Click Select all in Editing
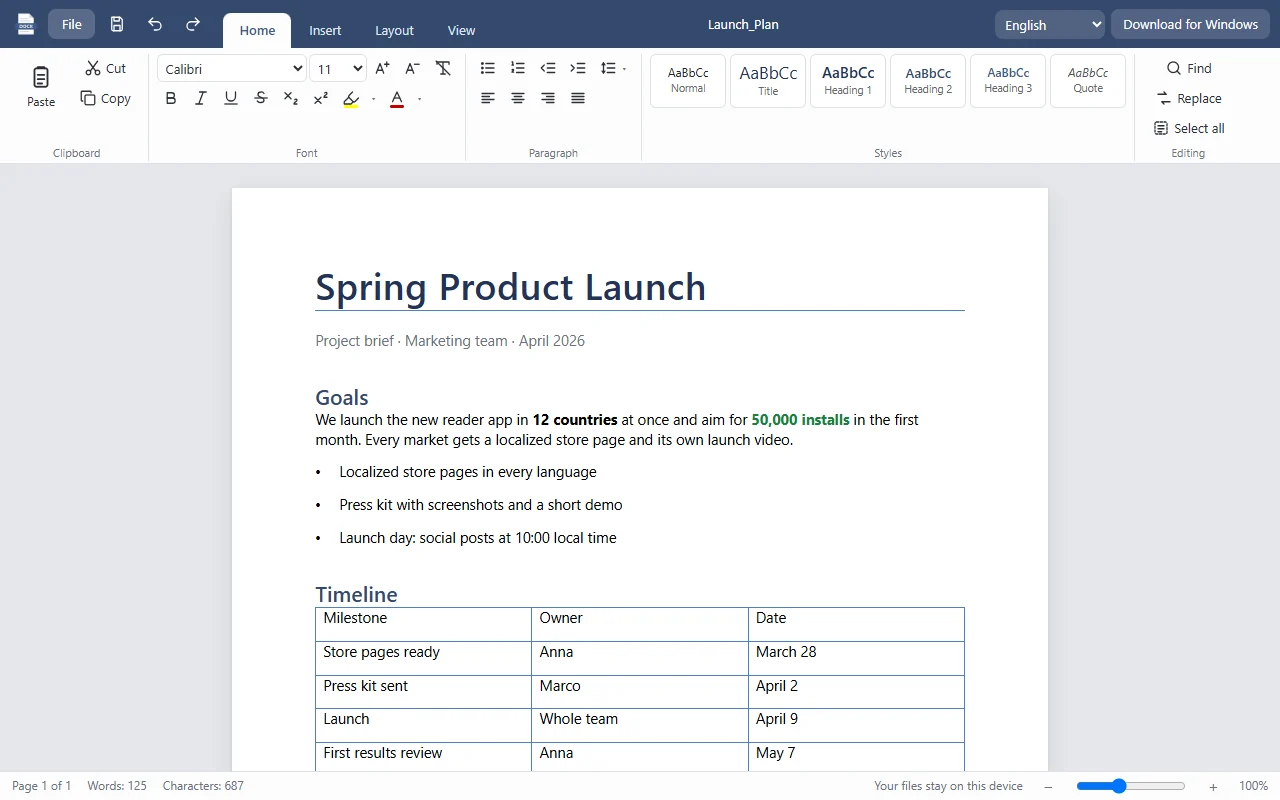1280x800 pixels. coord(1189,128)
